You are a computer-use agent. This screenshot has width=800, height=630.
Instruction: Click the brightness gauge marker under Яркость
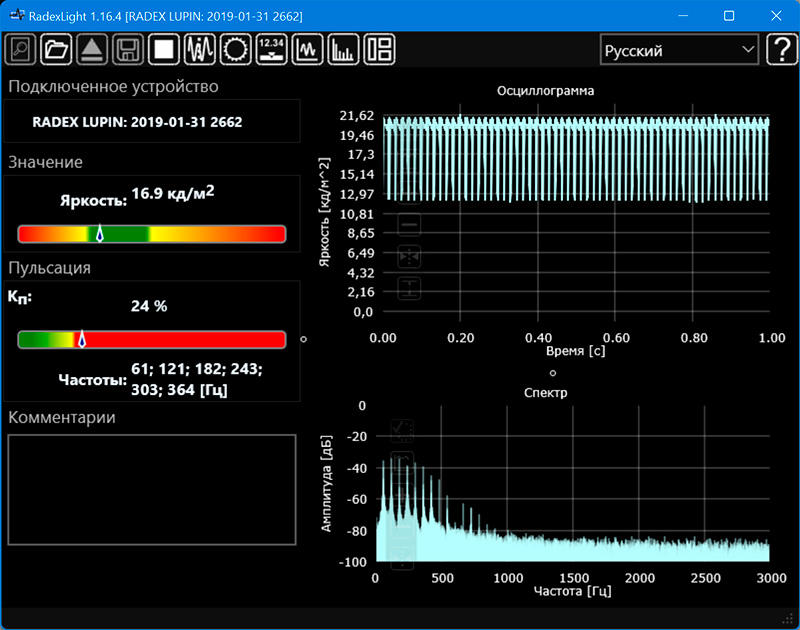99,234
